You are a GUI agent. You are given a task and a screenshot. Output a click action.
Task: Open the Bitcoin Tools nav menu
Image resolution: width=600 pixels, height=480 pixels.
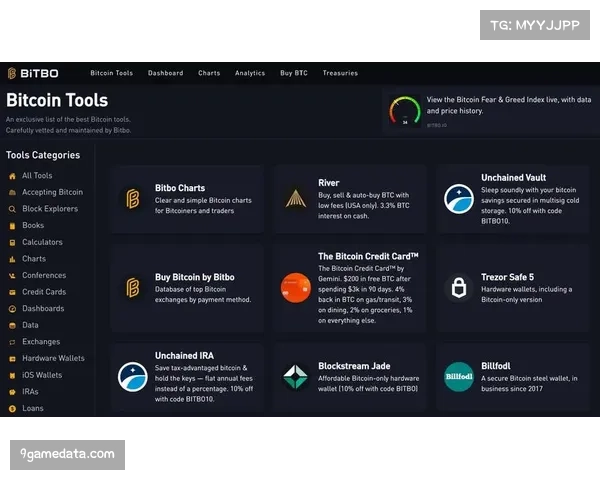pyautogui.click(x=111, y=73)
